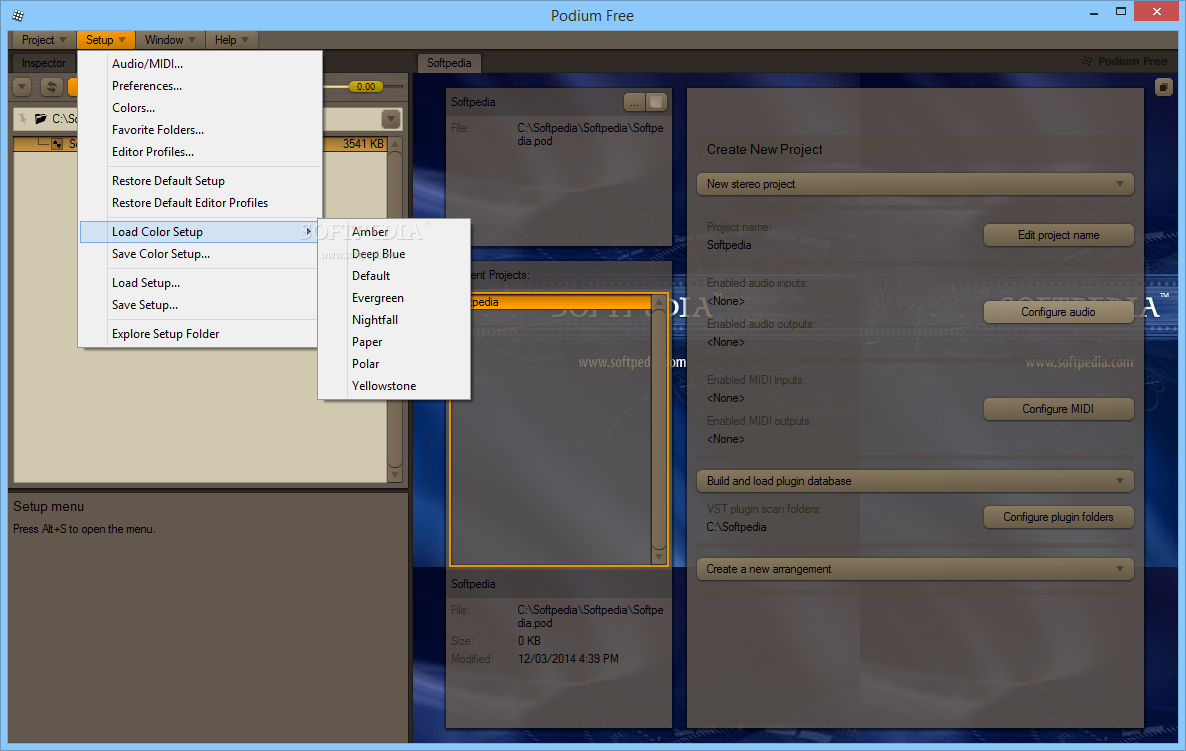Select the Softpedia project tab
Image resolution: width=1186 pixels, height=751 pixels.
(x=449, y=63)
